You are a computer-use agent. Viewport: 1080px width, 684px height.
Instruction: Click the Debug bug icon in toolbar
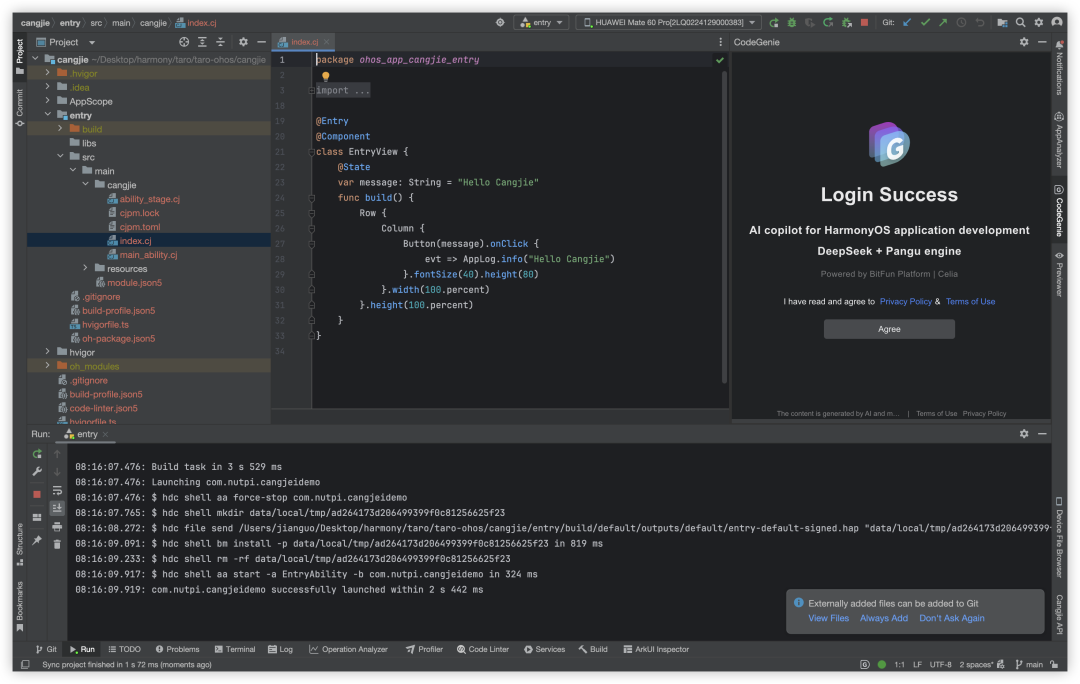792,22
